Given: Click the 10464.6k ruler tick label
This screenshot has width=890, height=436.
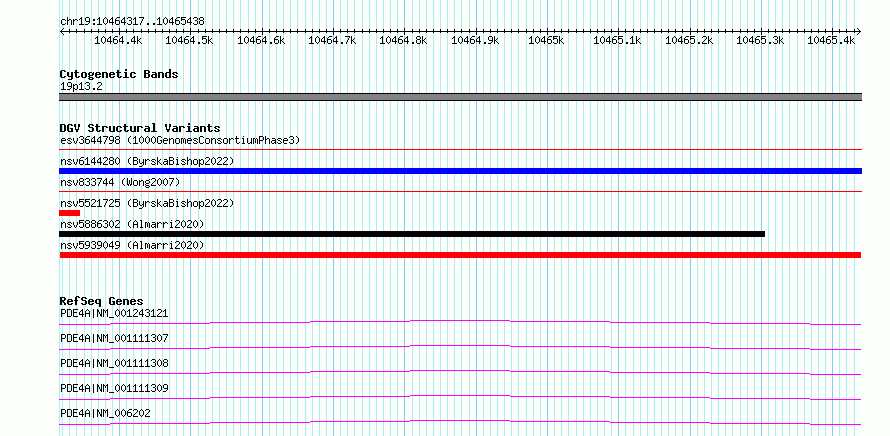Looking at the screenshot, I should point(261,40).
